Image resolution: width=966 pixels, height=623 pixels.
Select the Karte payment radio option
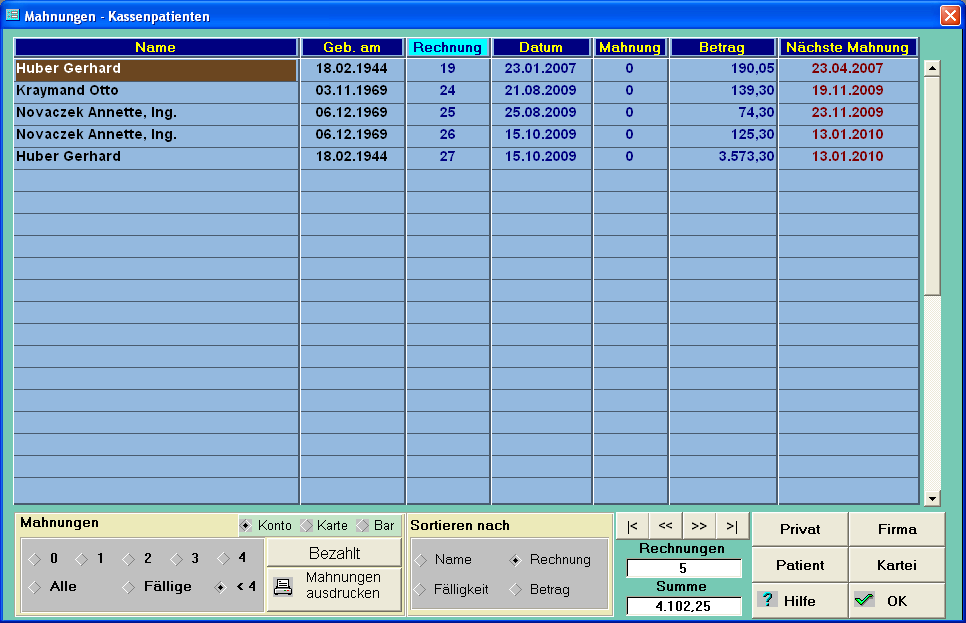pos(307,526)
